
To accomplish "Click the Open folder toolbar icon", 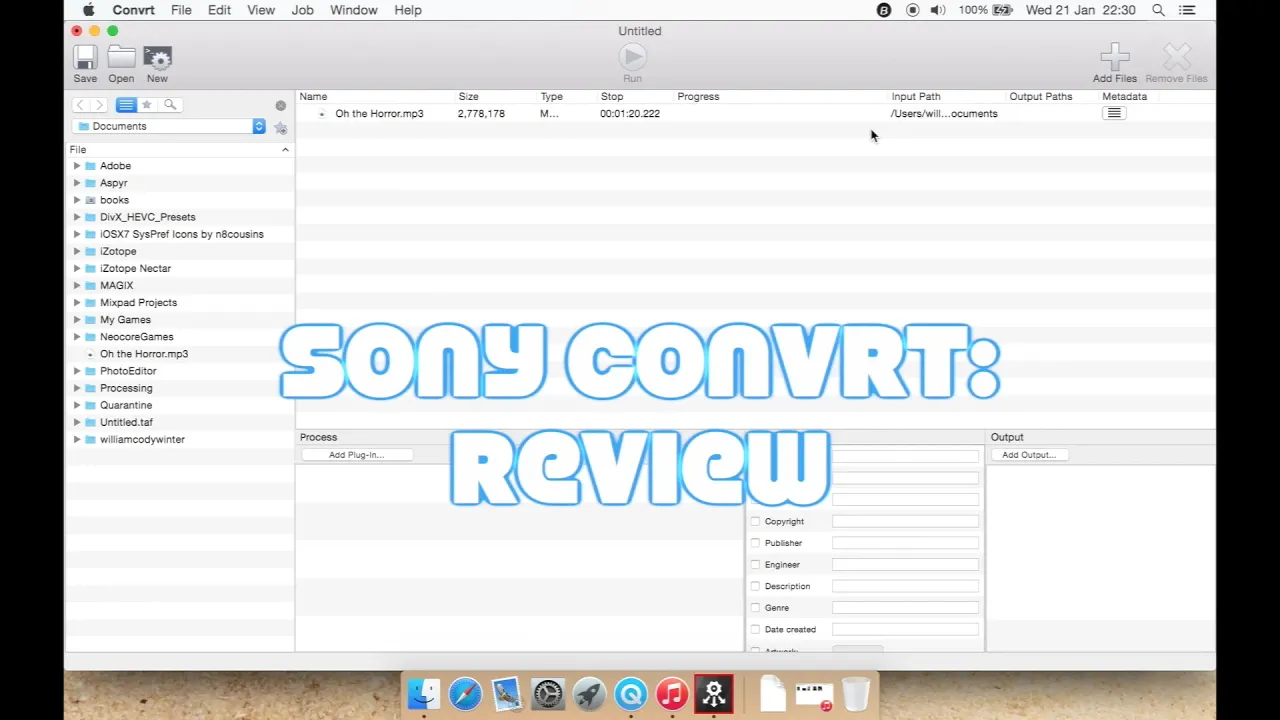I will (x=121, y=57).
